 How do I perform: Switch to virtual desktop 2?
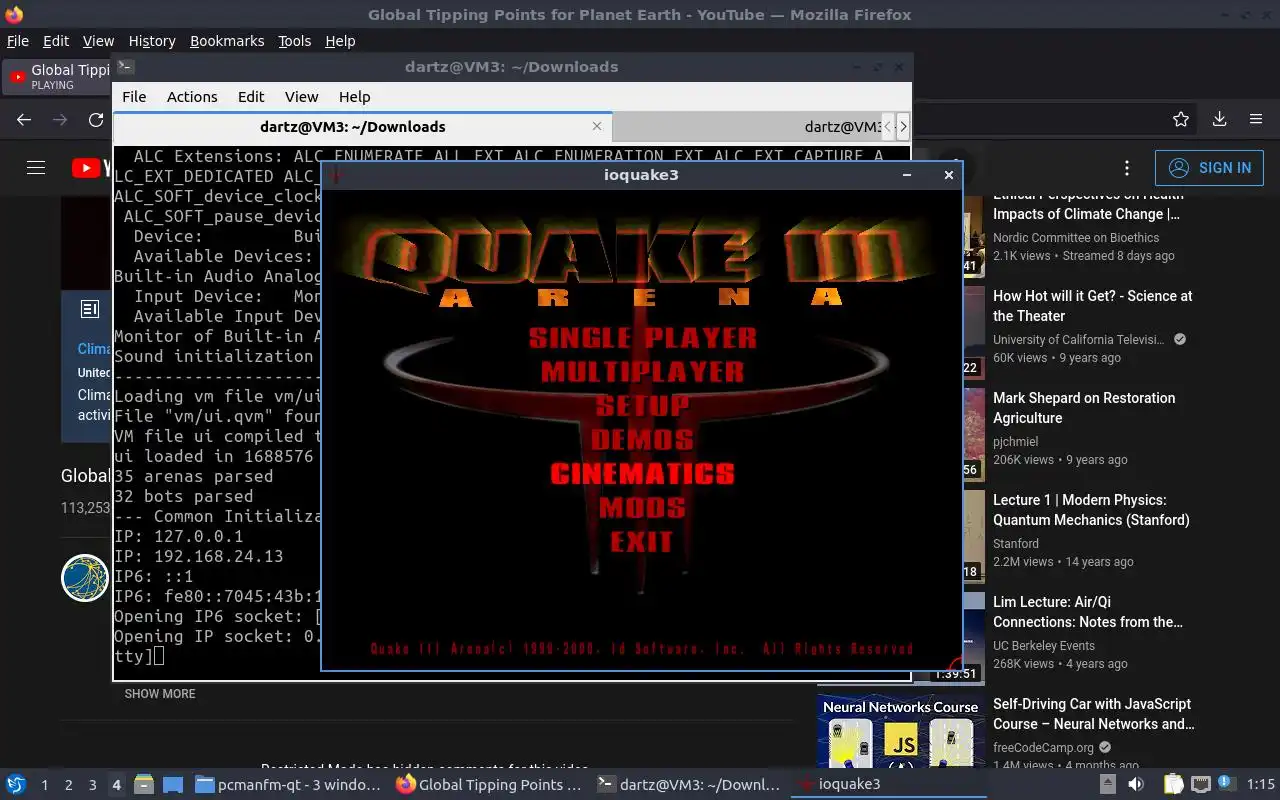pos(68,785)
